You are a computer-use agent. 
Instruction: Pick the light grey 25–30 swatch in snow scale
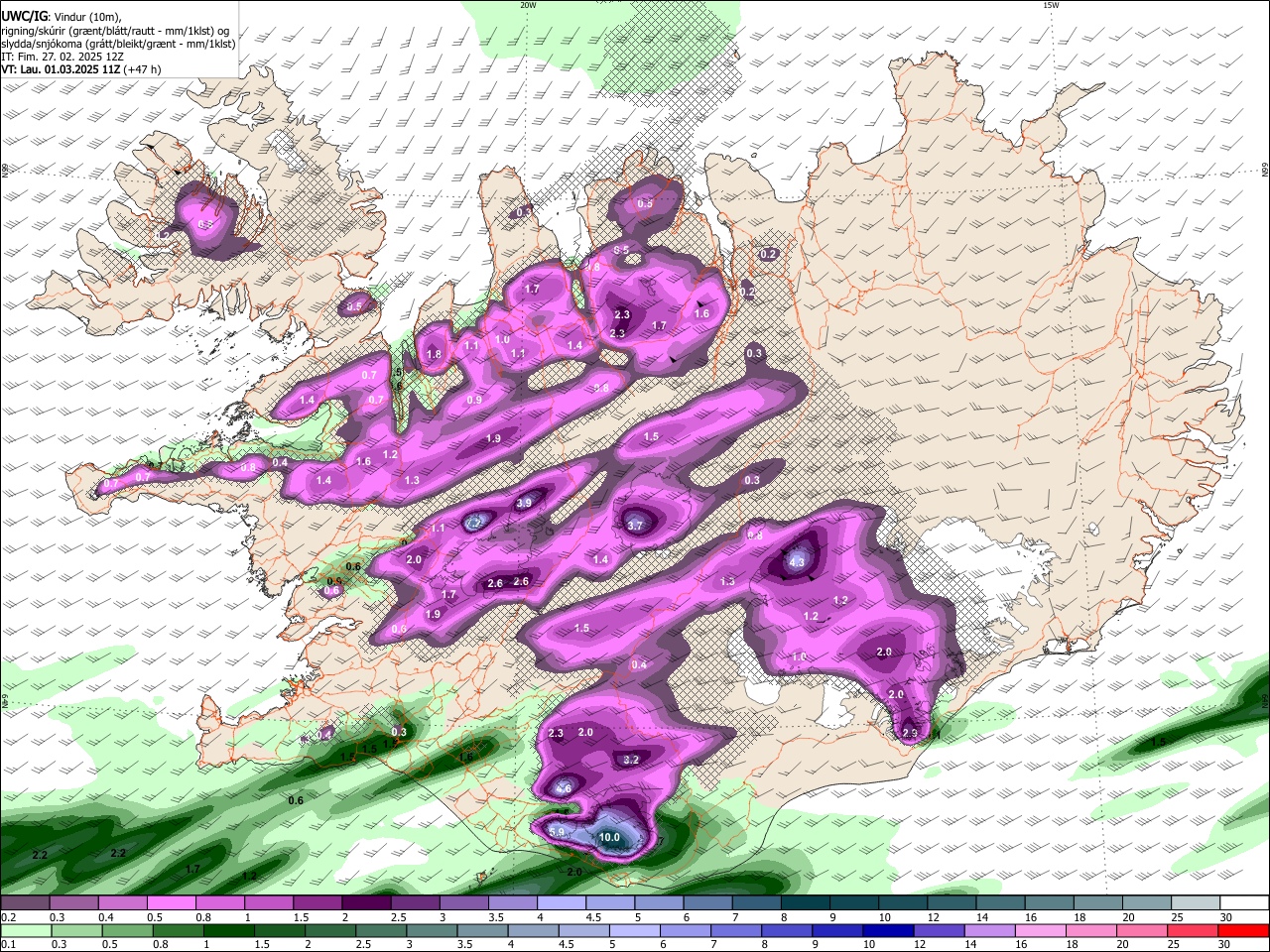pyautogui.click(x=1195, y=903)
